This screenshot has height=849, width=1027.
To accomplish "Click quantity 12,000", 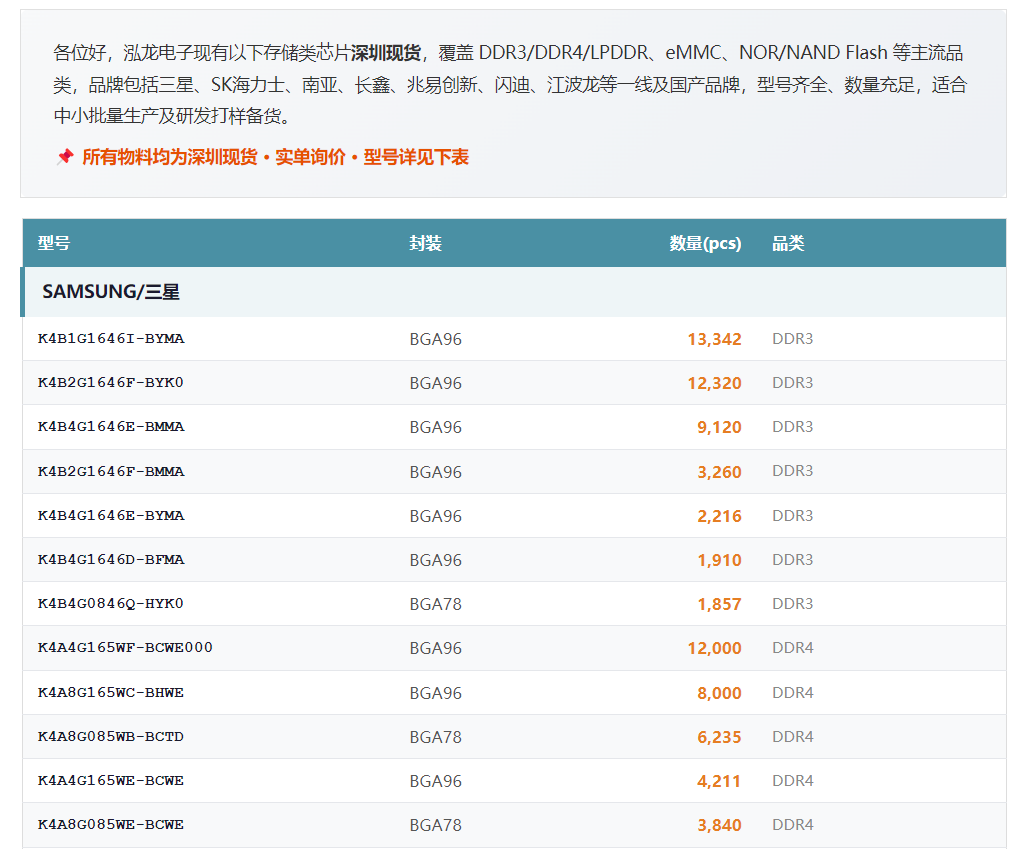I will [x=715, y=648].
